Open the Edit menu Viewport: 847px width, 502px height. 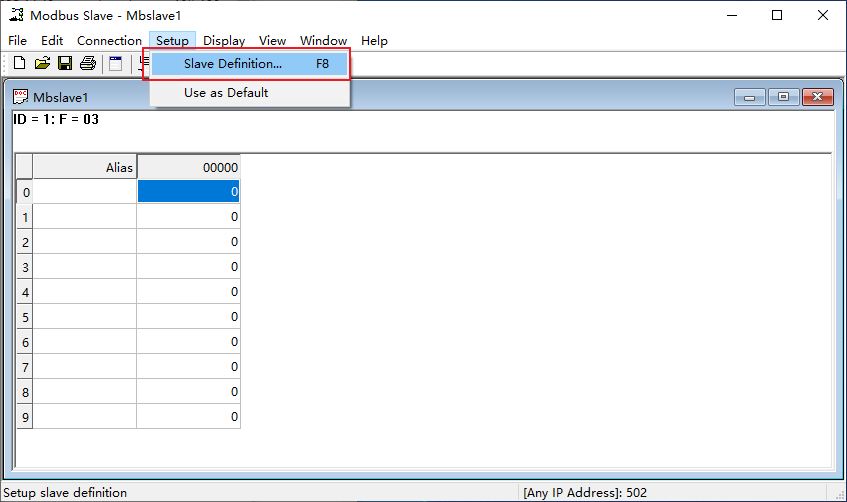pyautogui.click(x=52, y=41)
